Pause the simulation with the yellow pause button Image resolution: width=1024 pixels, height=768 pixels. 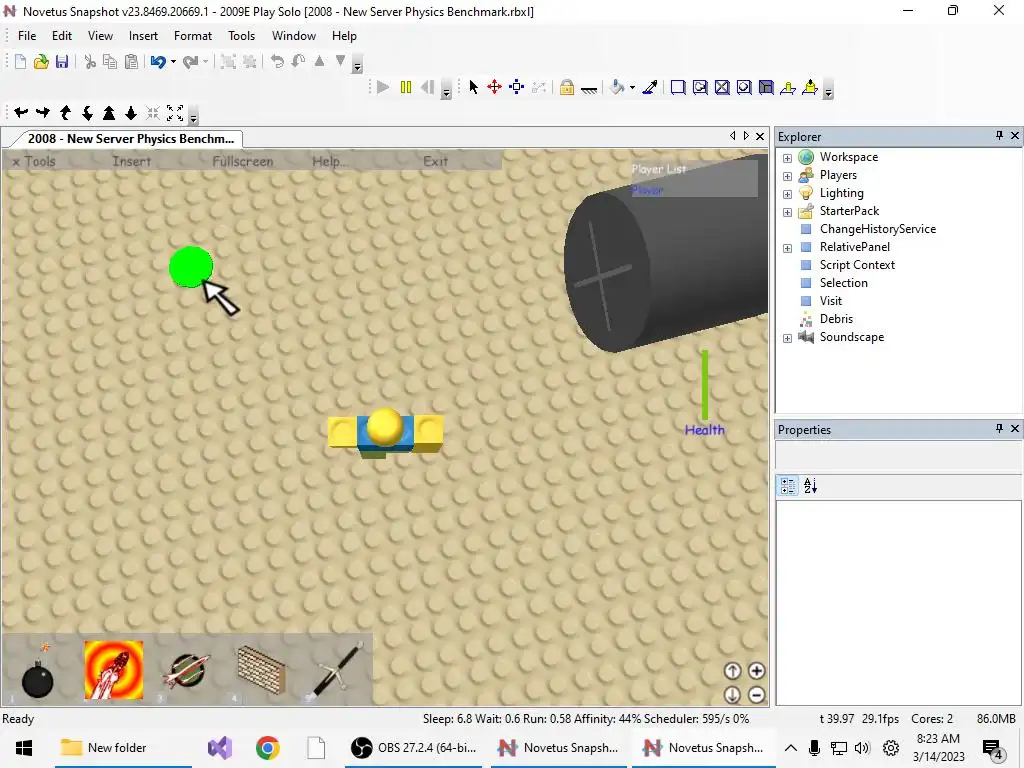coord(406,87)
